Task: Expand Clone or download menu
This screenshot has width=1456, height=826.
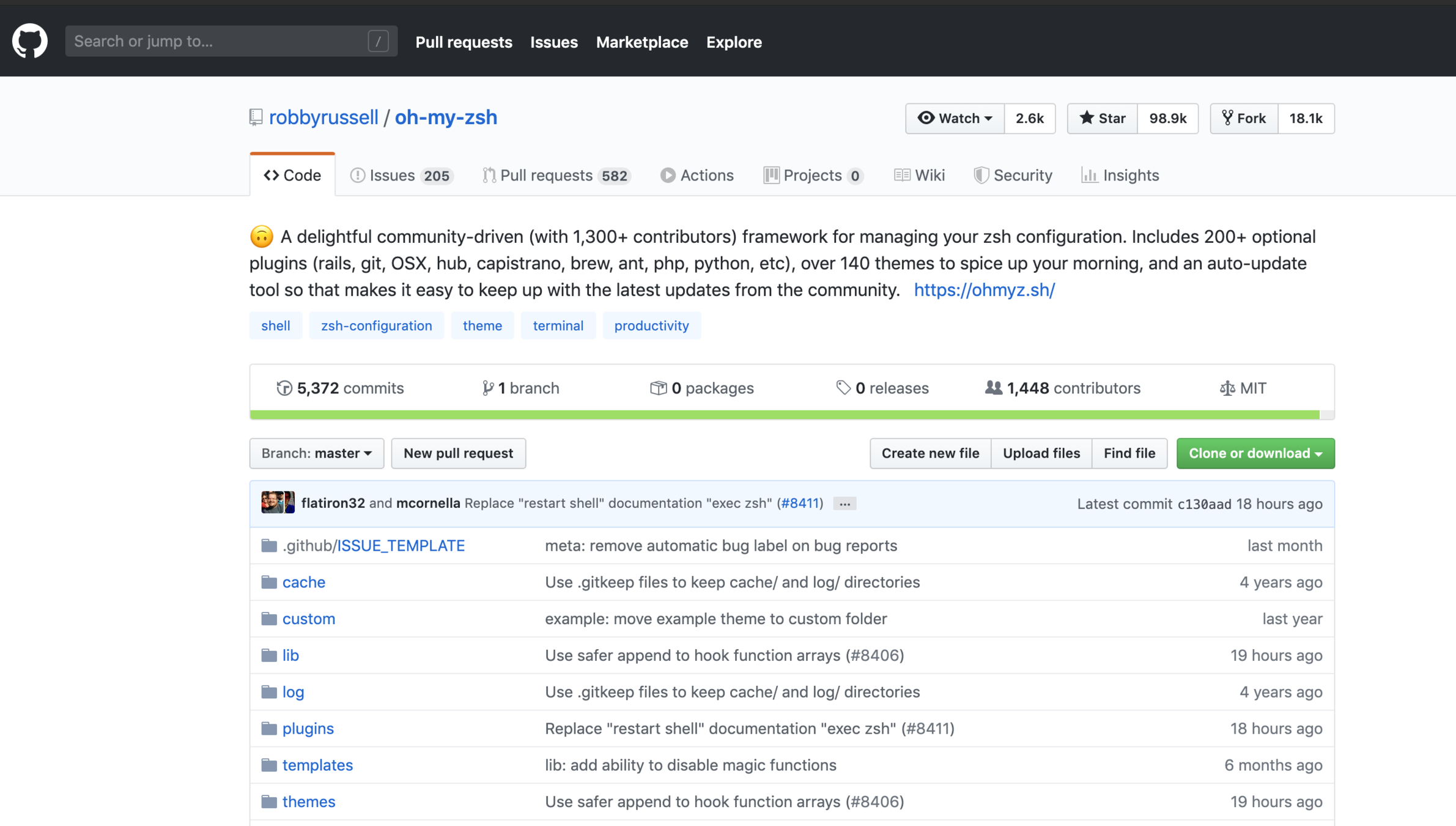Action: 1255,453
